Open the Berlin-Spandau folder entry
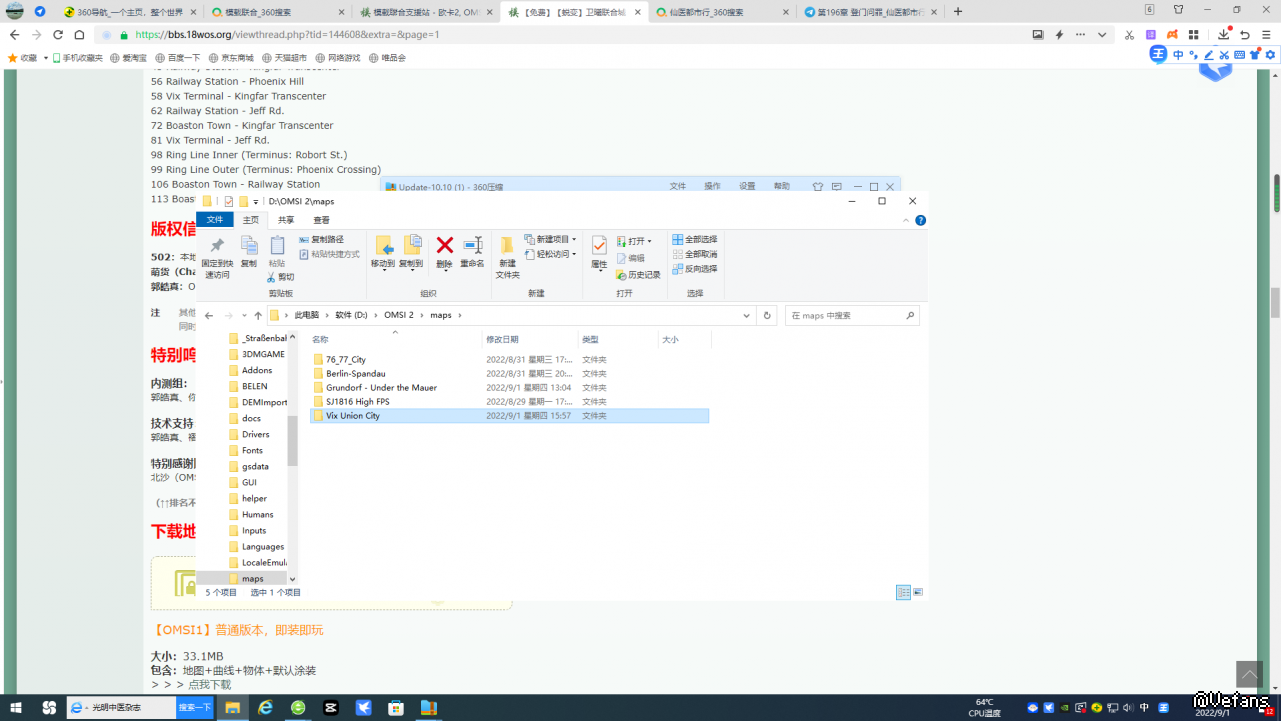The height and width of the screenshot is (721, 1281). (x=355, y=374)
